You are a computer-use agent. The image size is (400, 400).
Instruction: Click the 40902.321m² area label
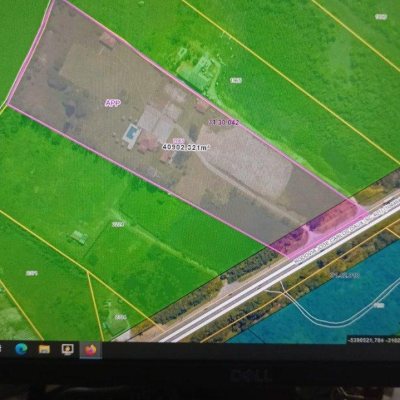tap(186, 147)
